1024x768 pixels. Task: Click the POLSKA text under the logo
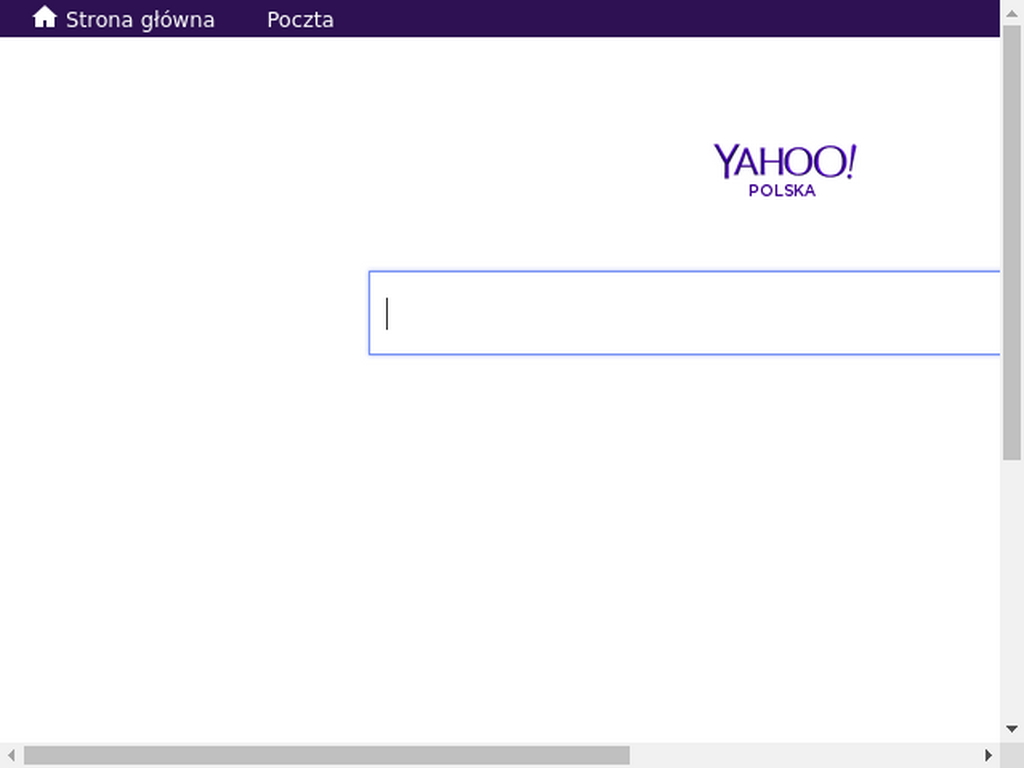tap(782, 191)
